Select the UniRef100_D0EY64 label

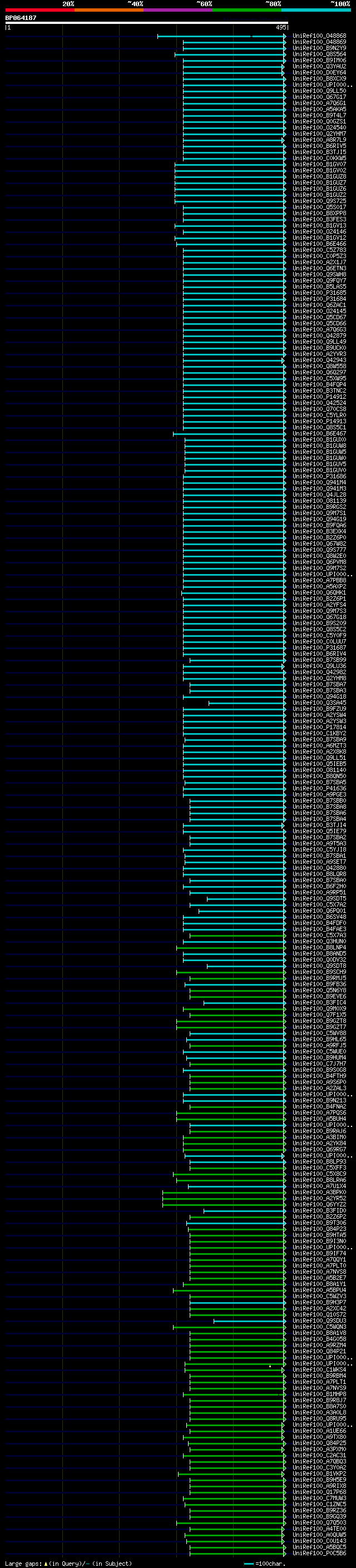(x=319, y=72)
